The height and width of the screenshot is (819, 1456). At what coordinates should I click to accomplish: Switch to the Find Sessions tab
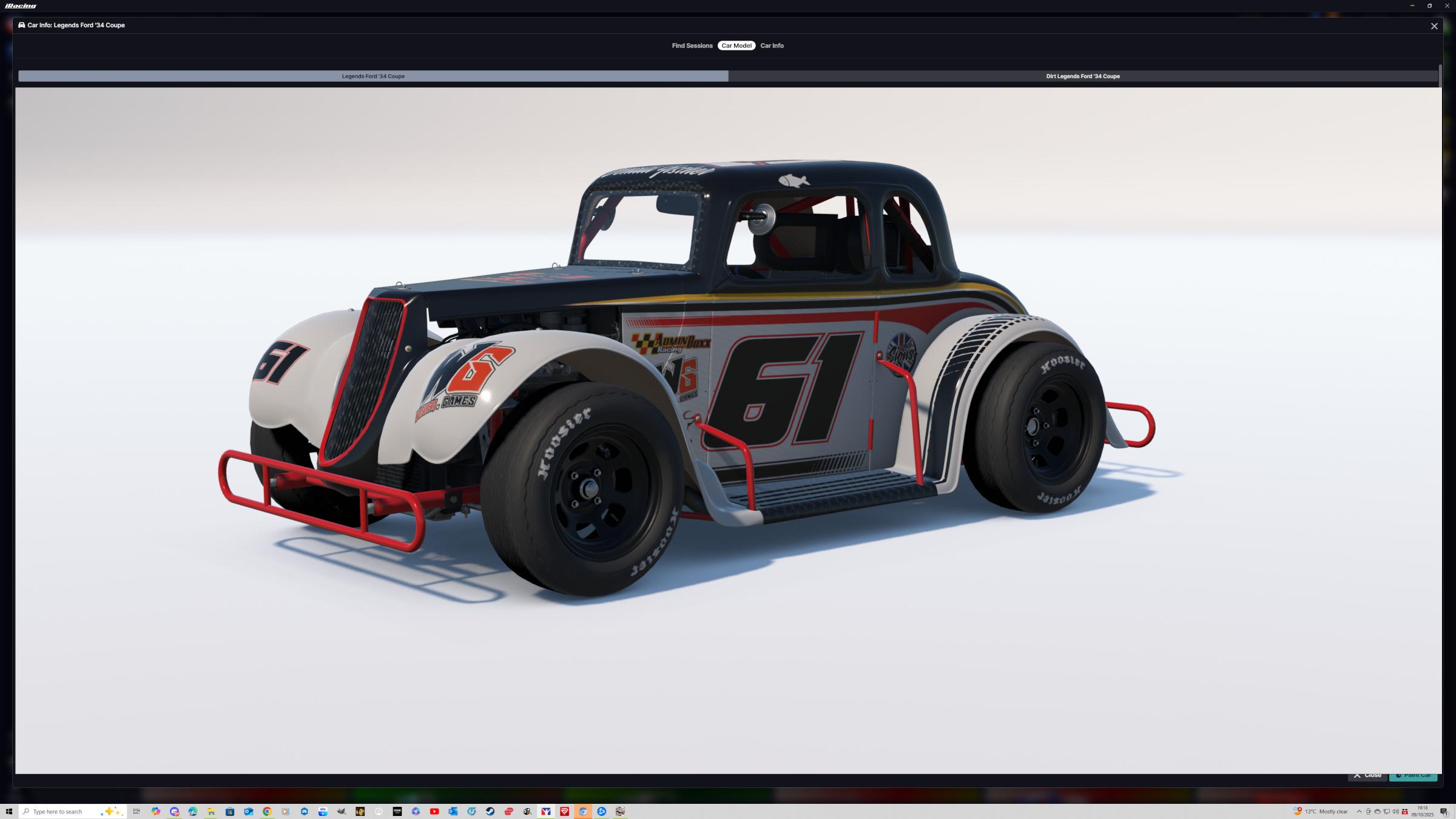(x=692, y=45)
